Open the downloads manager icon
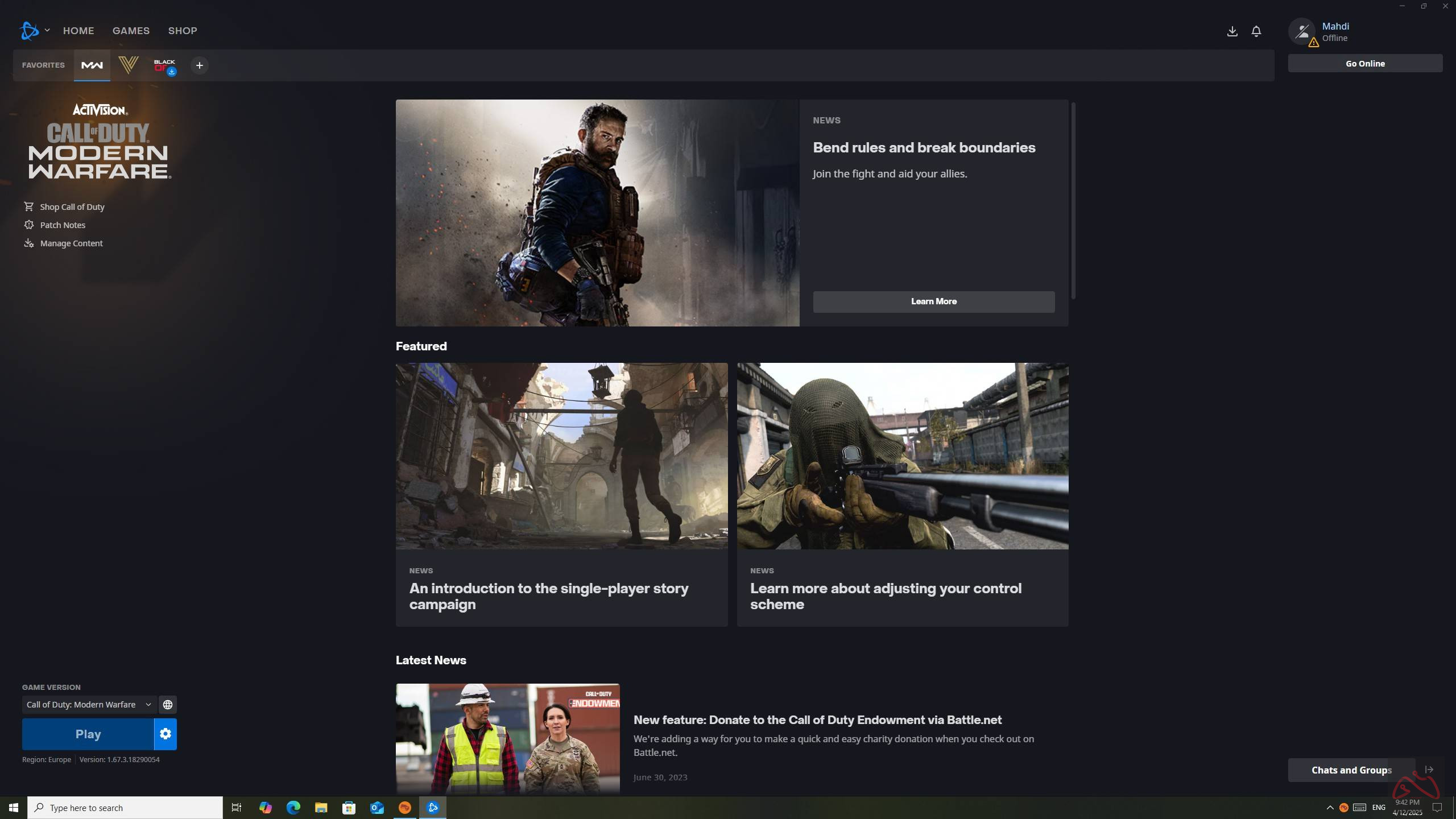Screen dimensions: 1456x819 click(x=1232, y=31)
